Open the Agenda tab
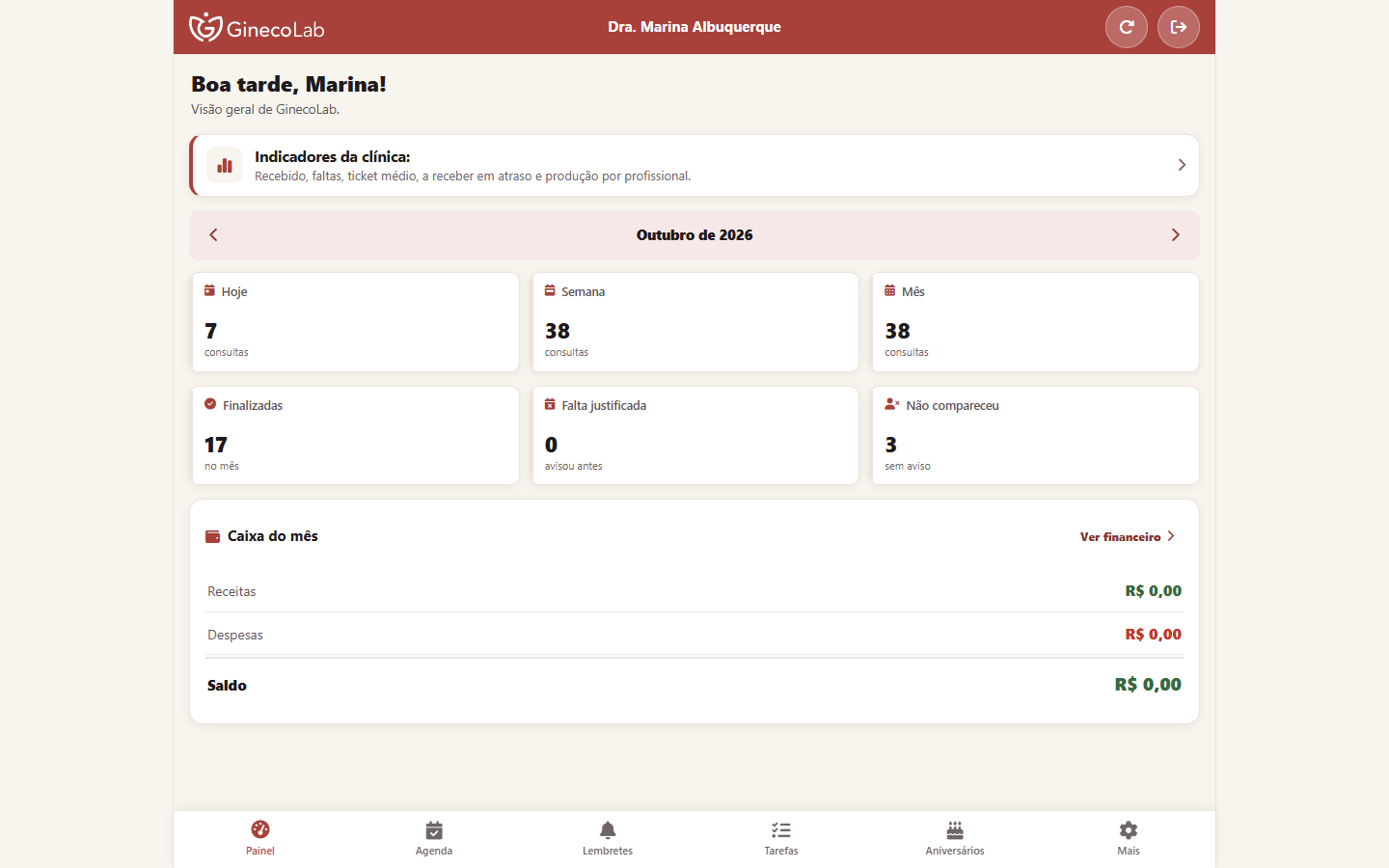This screenshot has width=1389, height=868. coord(434,838)
